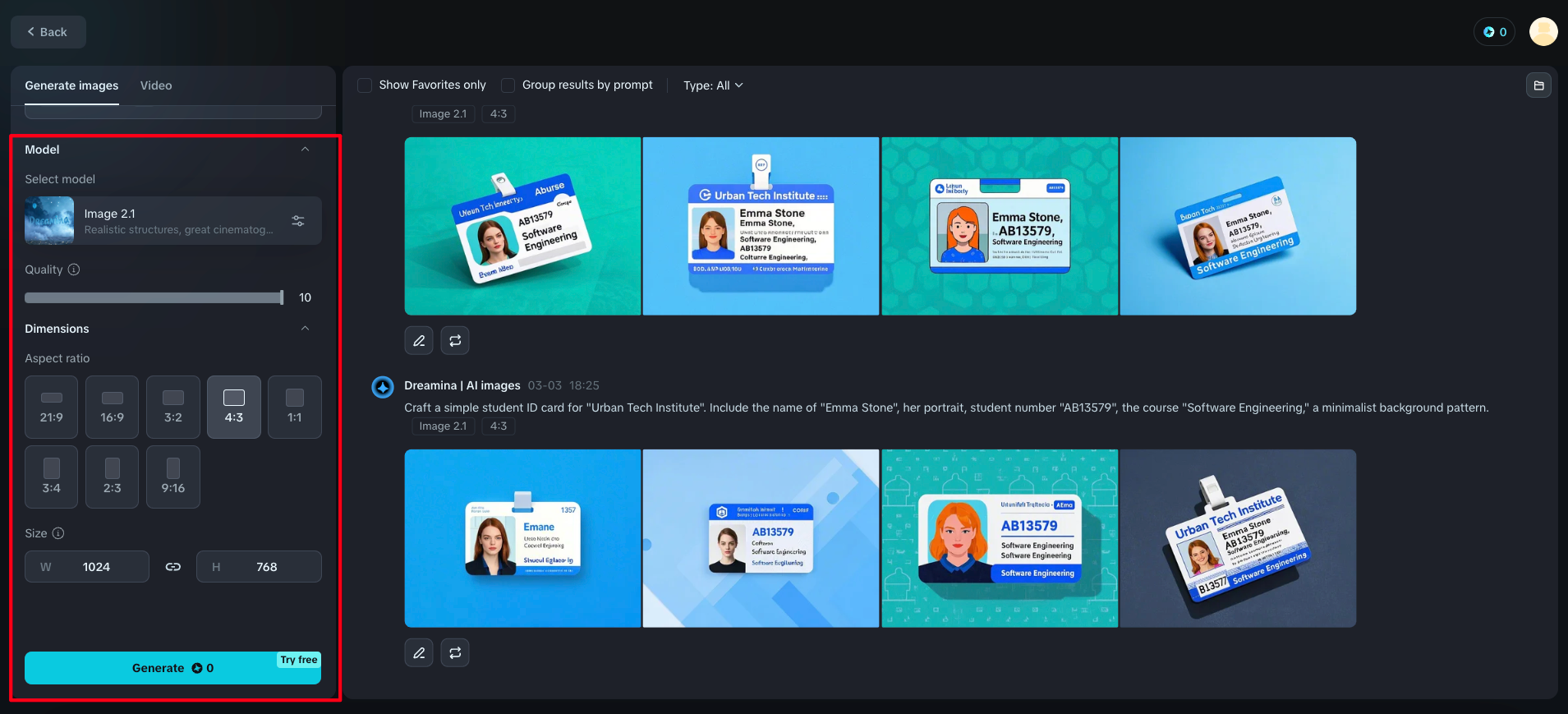Click the Image 2.1 tag under prompt
This screenshot has width=1568, height=714.
click(443, 426)
